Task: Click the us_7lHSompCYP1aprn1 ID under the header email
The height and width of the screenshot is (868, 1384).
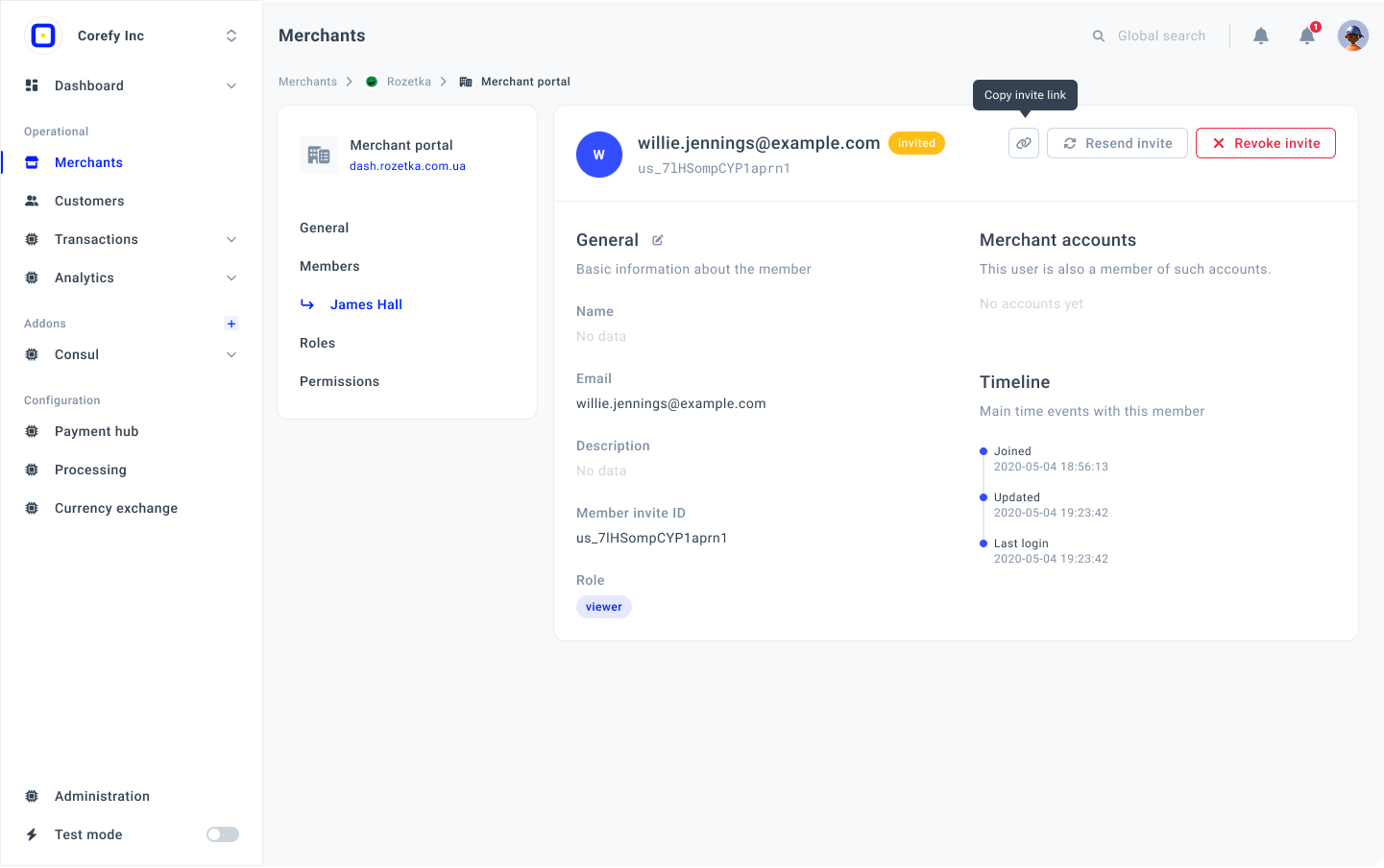Action: point(715,168)
